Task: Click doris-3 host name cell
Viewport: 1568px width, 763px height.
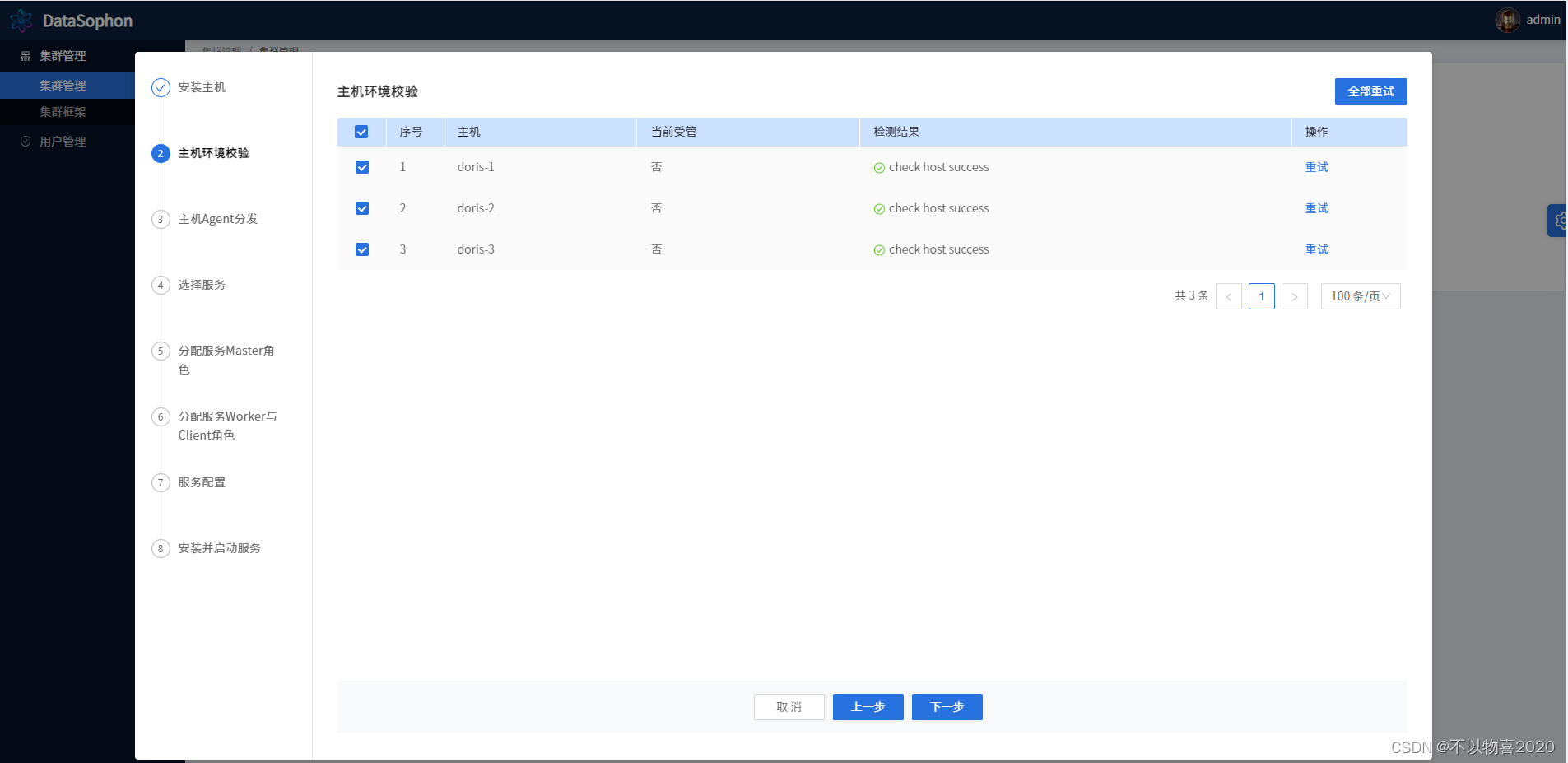Action: (x=476, y=249)
